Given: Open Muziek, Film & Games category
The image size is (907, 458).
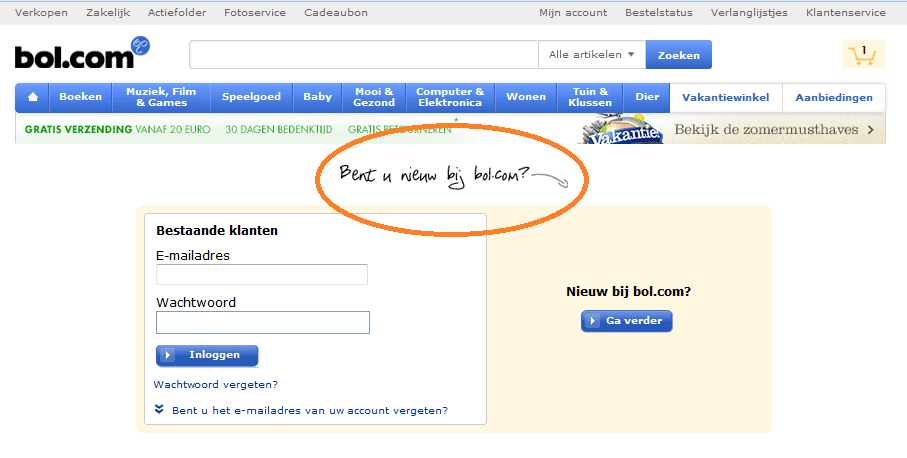Looking at the screenshot, I should tap(161, 97).
